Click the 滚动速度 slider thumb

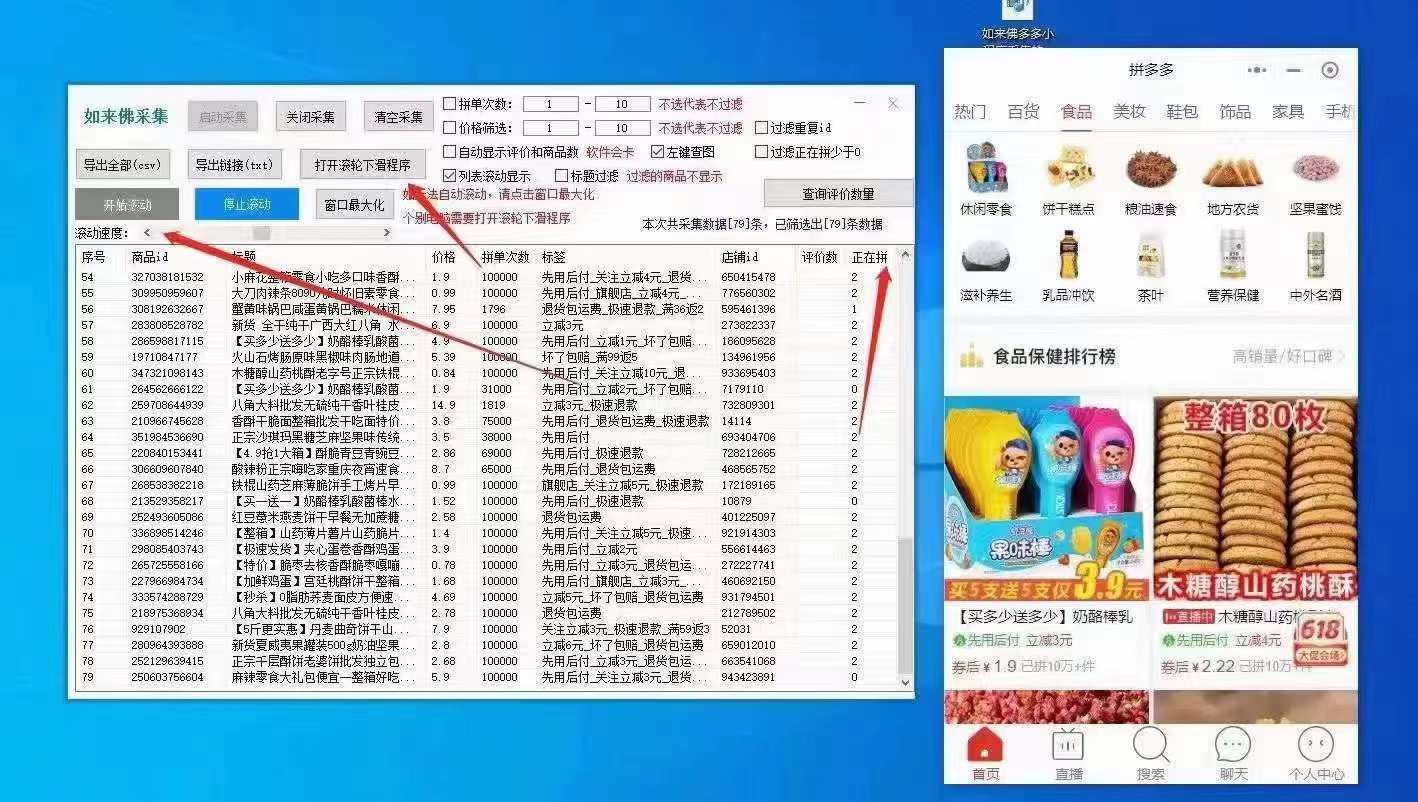260,233
